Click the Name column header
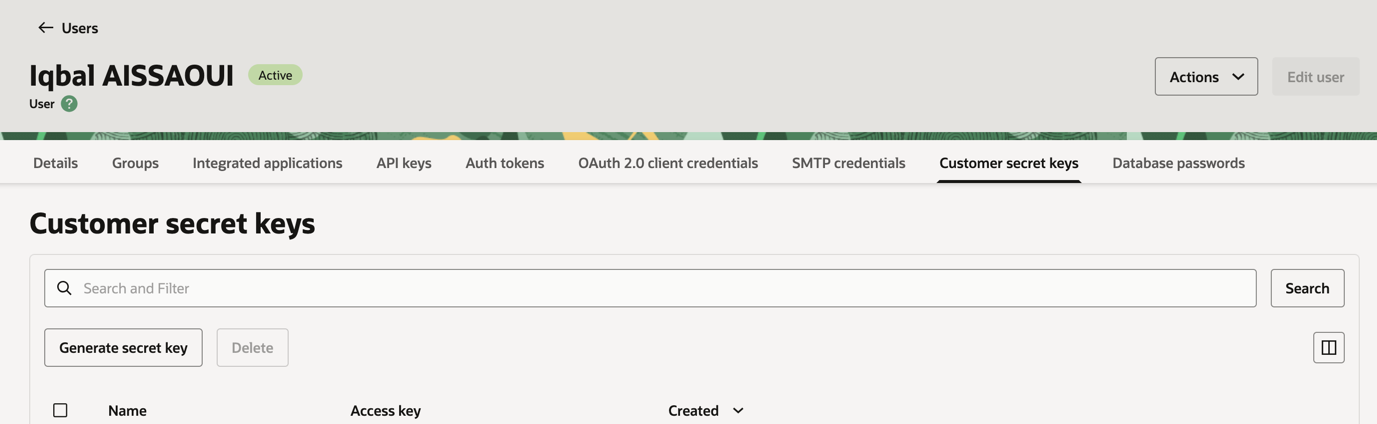Image resolution: width=1377 pixels, height=424 pixels. click(x=127, y=410)
